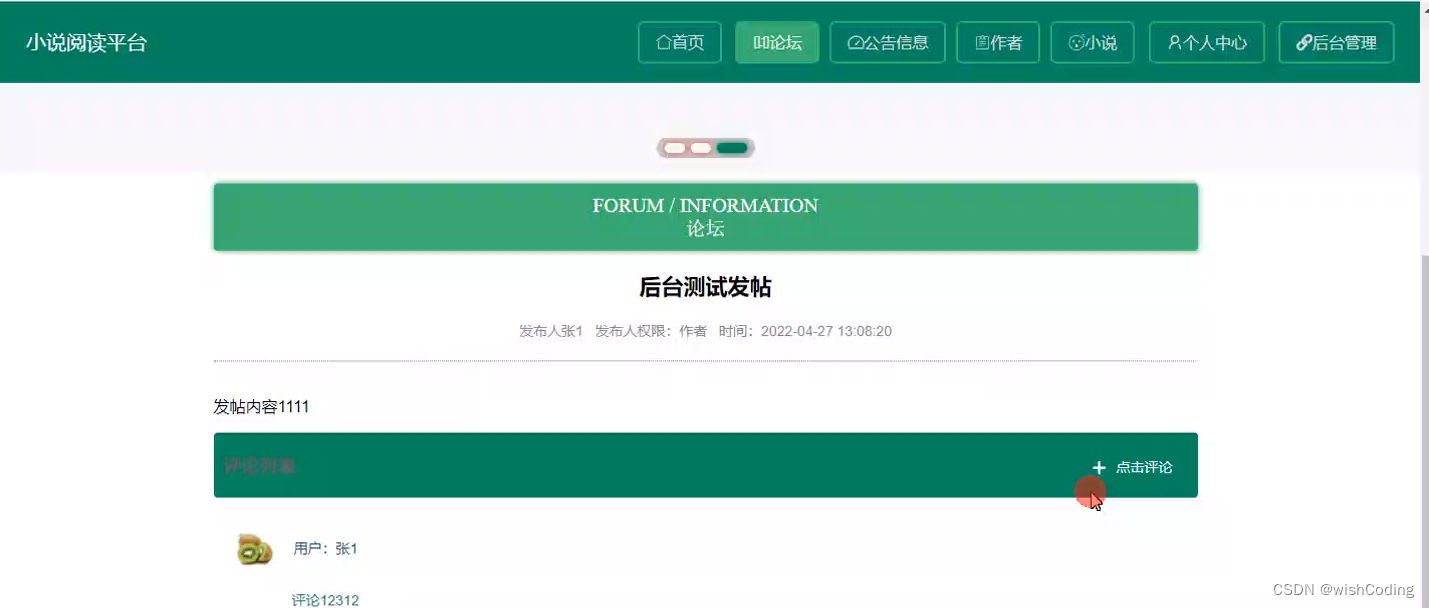The width and height of the screenshot is (1429, 608).
Task: Click the profile icon on 作者
Action: (982, 42)
